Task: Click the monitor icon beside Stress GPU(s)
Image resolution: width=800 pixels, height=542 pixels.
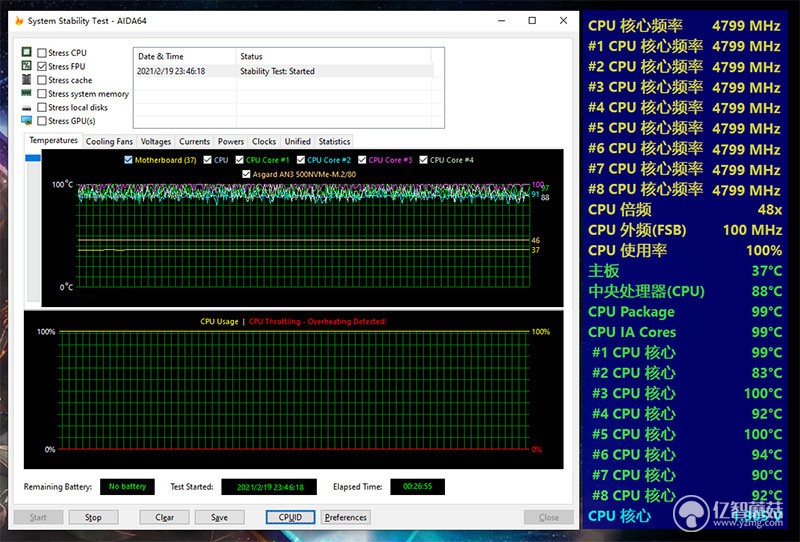Action: tap(27, 120)
